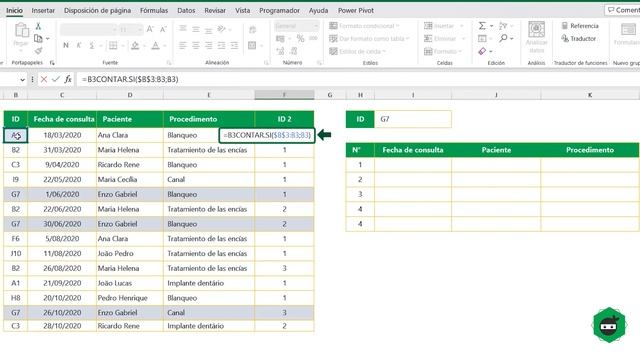The image size is (640, 360).
Task: Open Disposición de página tab
Action: click(97, 11)
